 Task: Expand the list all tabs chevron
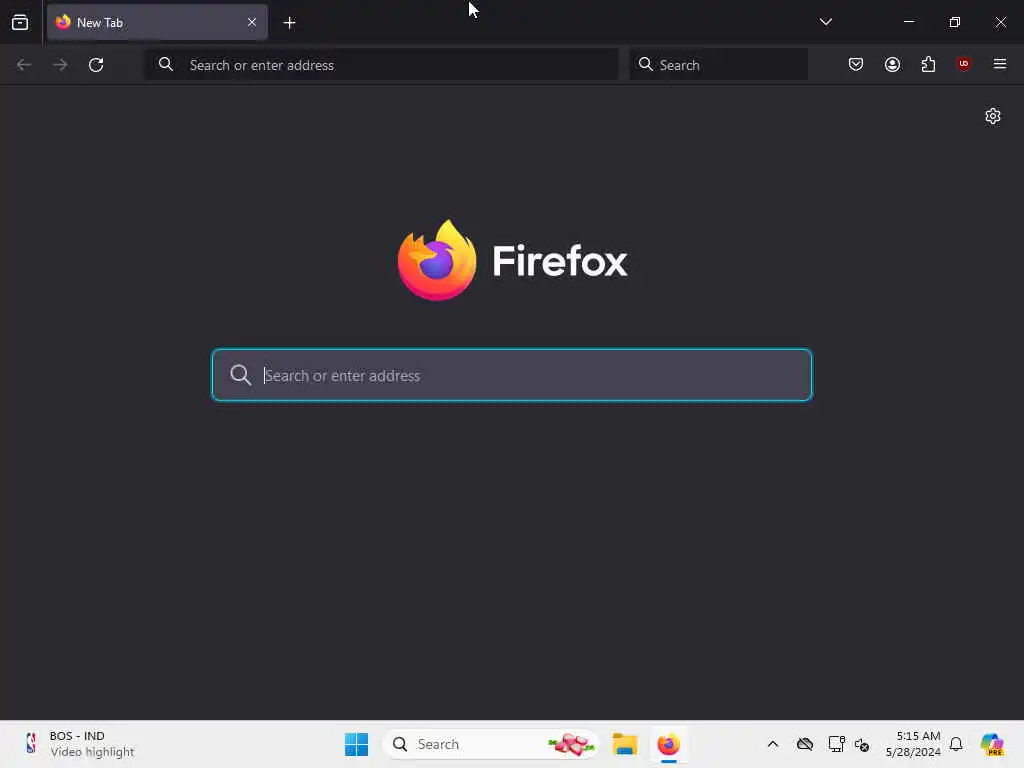tap(825, 22)
